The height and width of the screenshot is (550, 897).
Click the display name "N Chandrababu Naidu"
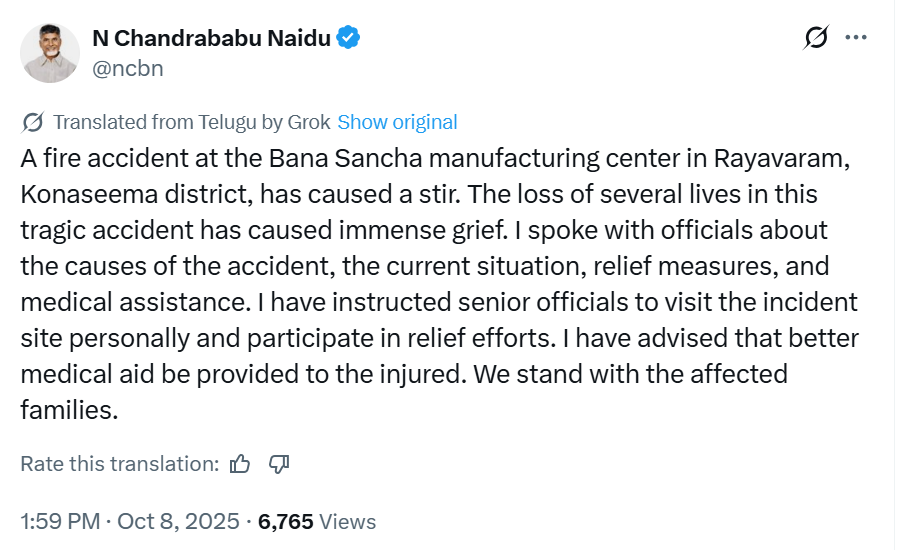pos(212,38)
